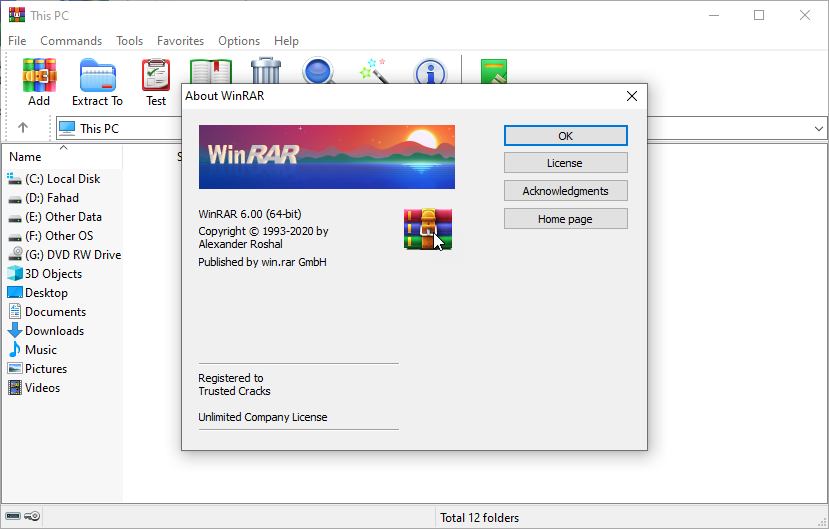829x529 pixels.
Task: Click the Test archive toolbar icon
Action: pyautogui.click(x=156, y=76)
